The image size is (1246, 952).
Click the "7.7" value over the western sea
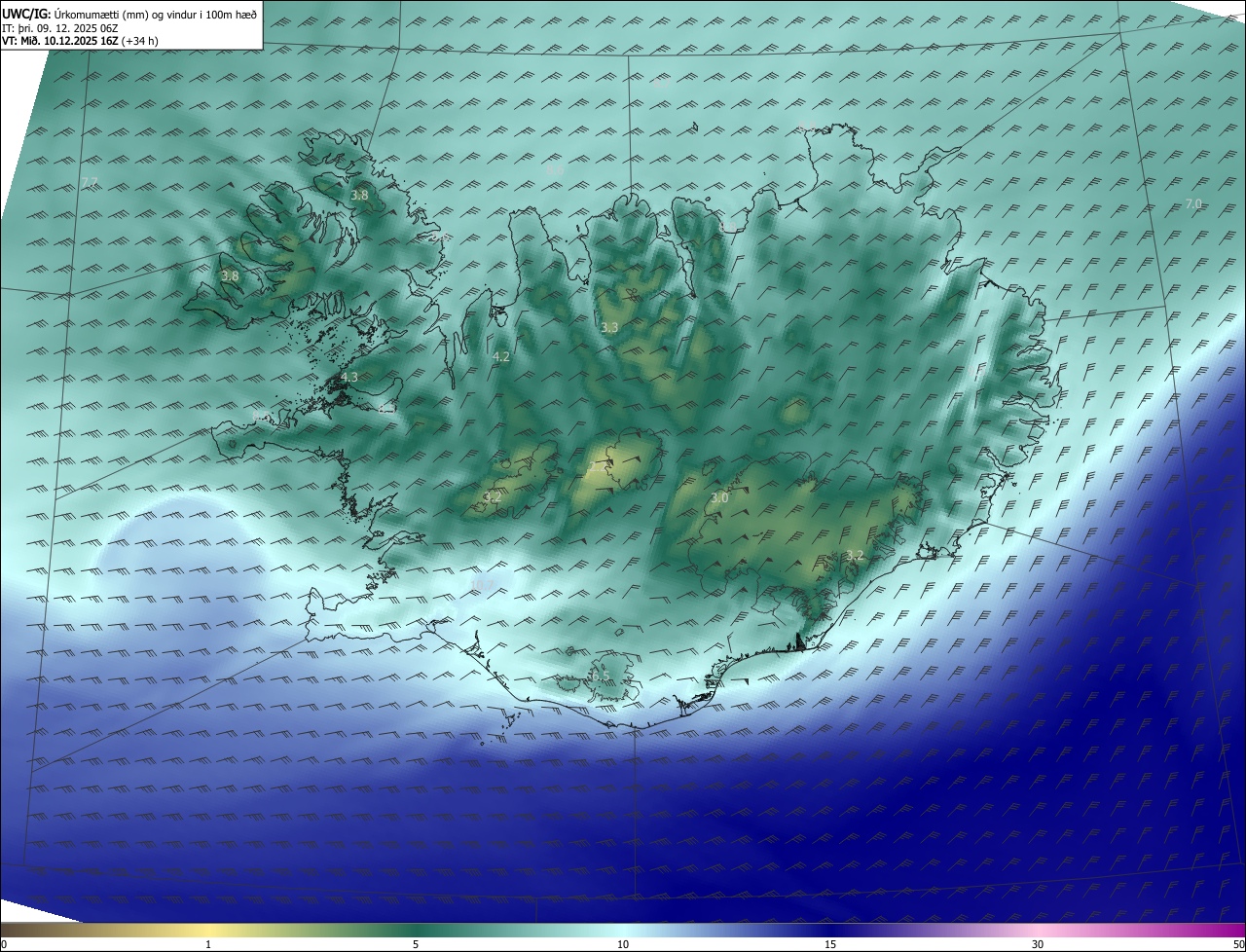click(x=90, y=182)
